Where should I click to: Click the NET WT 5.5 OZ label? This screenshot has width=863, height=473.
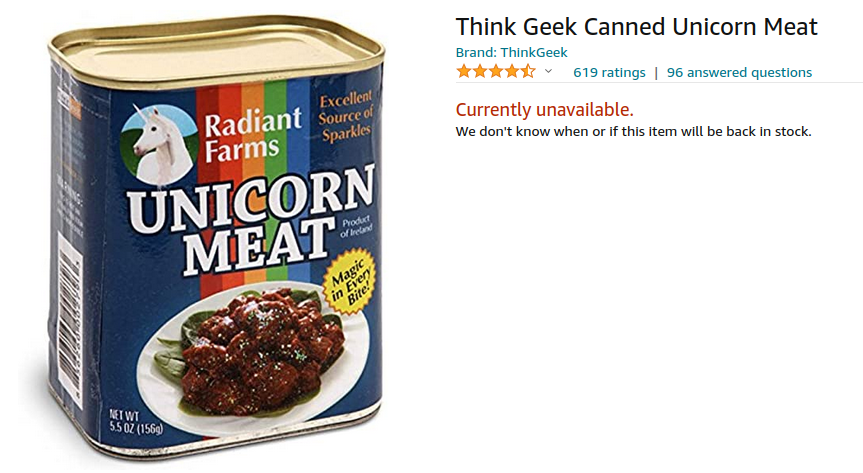[135, 422]
